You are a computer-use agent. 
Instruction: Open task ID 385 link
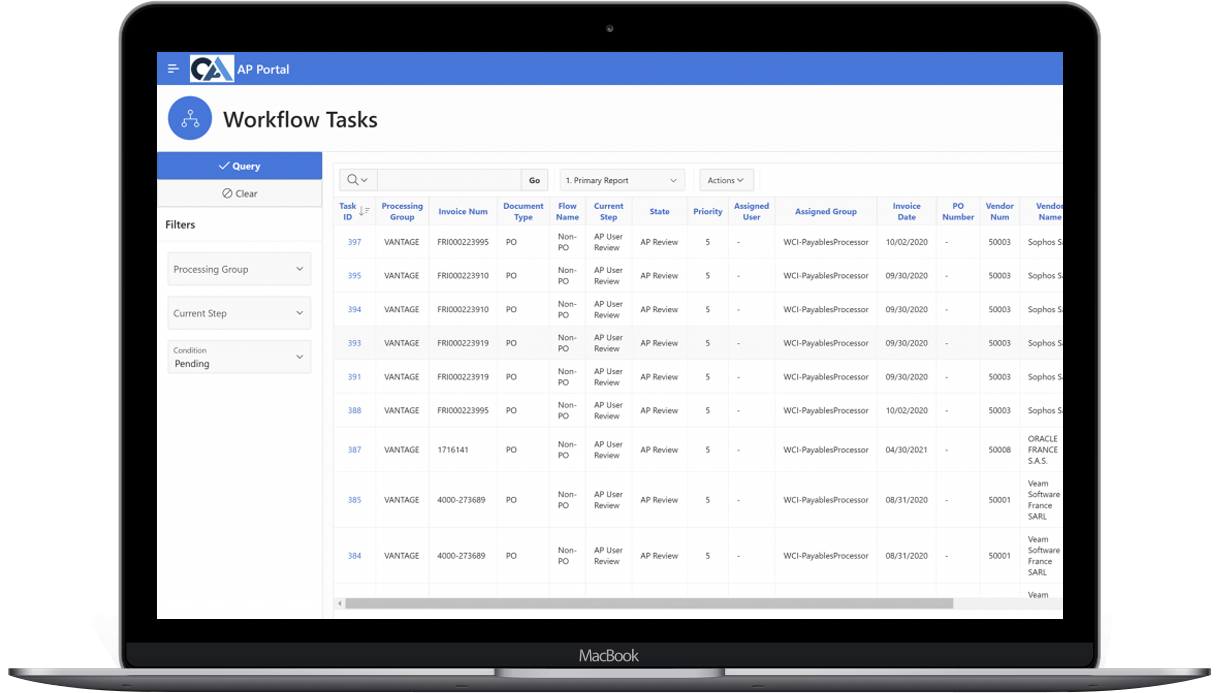pos(354,500)
